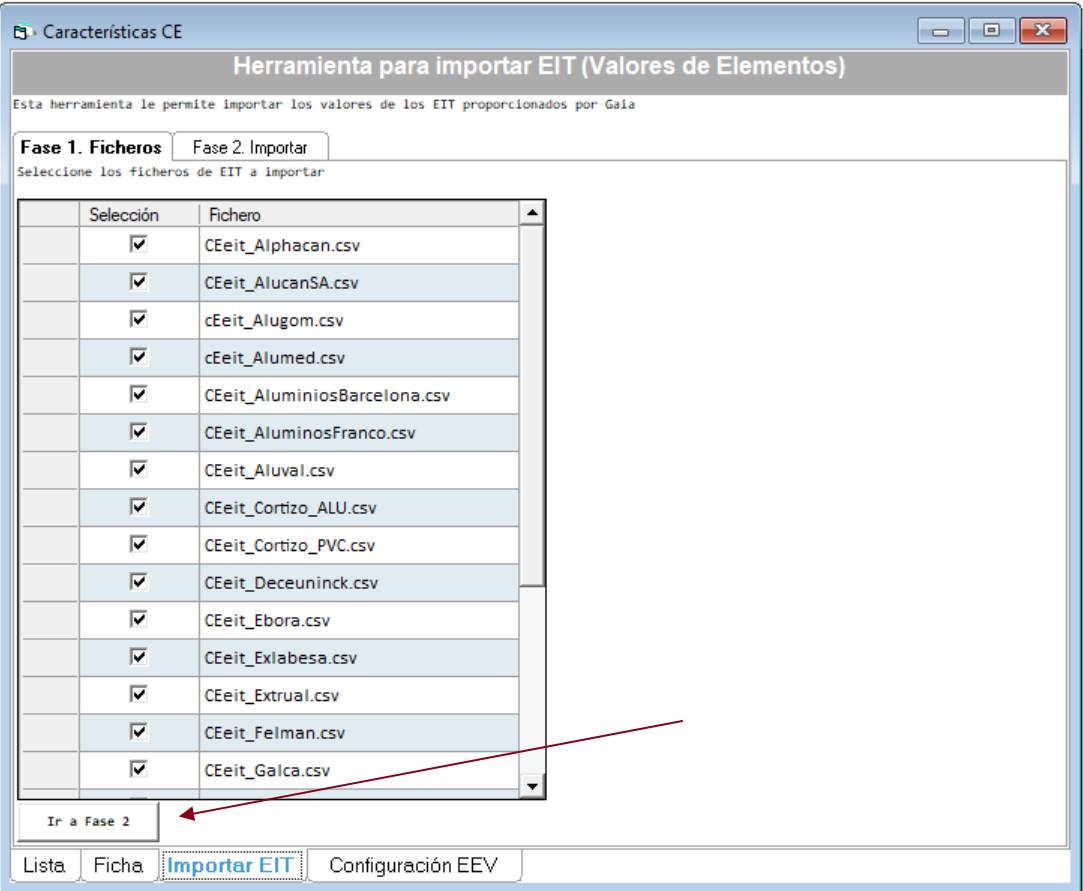Toggle CEeit_Felman.csv selection checkbox
1083x891 pixels.
coord(139,731)
